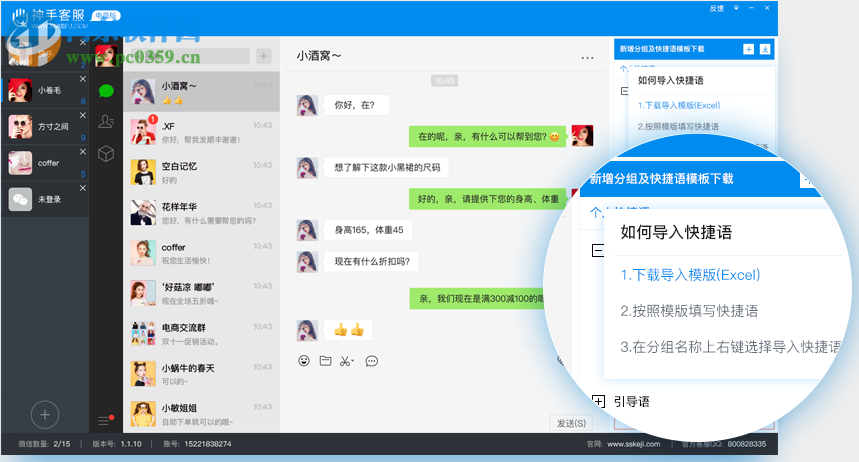The image size is (859, 462).
Task: Click the unread count 9 on 方寸之间
Action: 83,138
